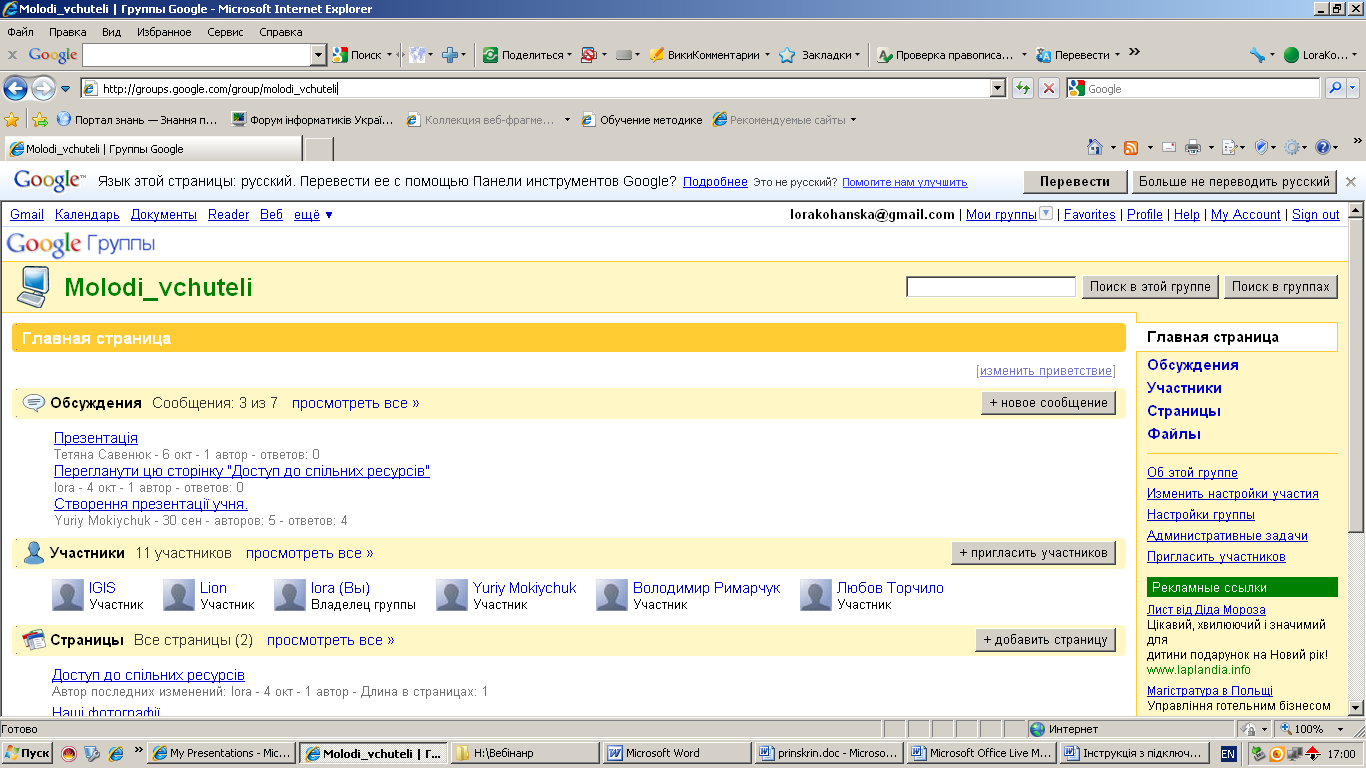Click the group search input field
This screenshot has width=1366, height=768.
991,287
